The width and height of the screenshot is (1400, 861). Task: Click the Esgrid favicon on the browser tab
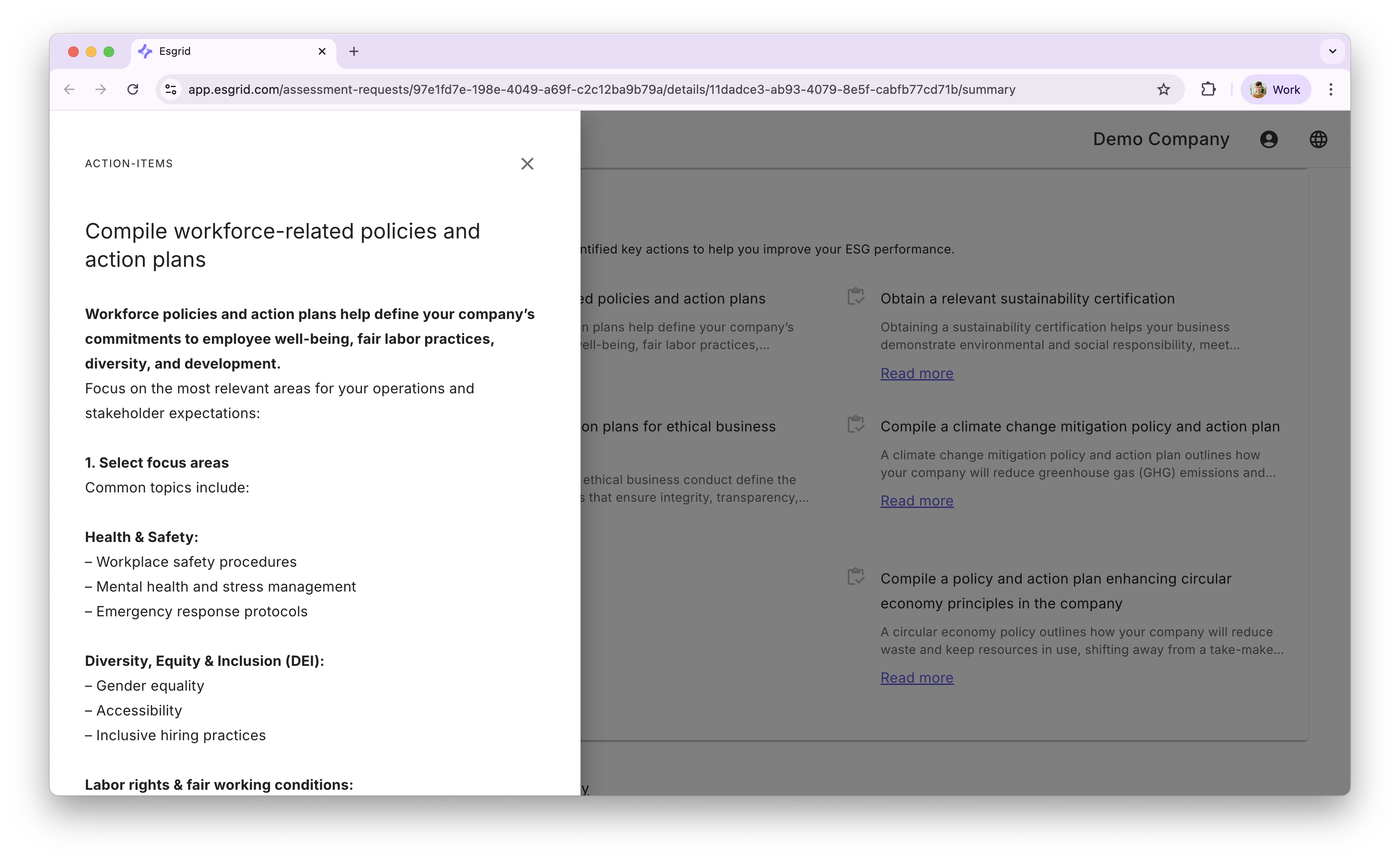144,51
